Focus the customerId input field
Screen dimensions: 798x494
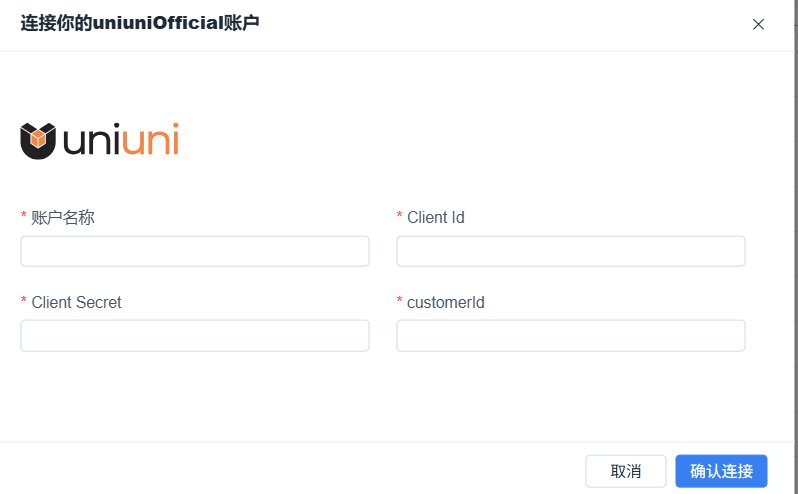pyautogui.click(x=571, y=335)
